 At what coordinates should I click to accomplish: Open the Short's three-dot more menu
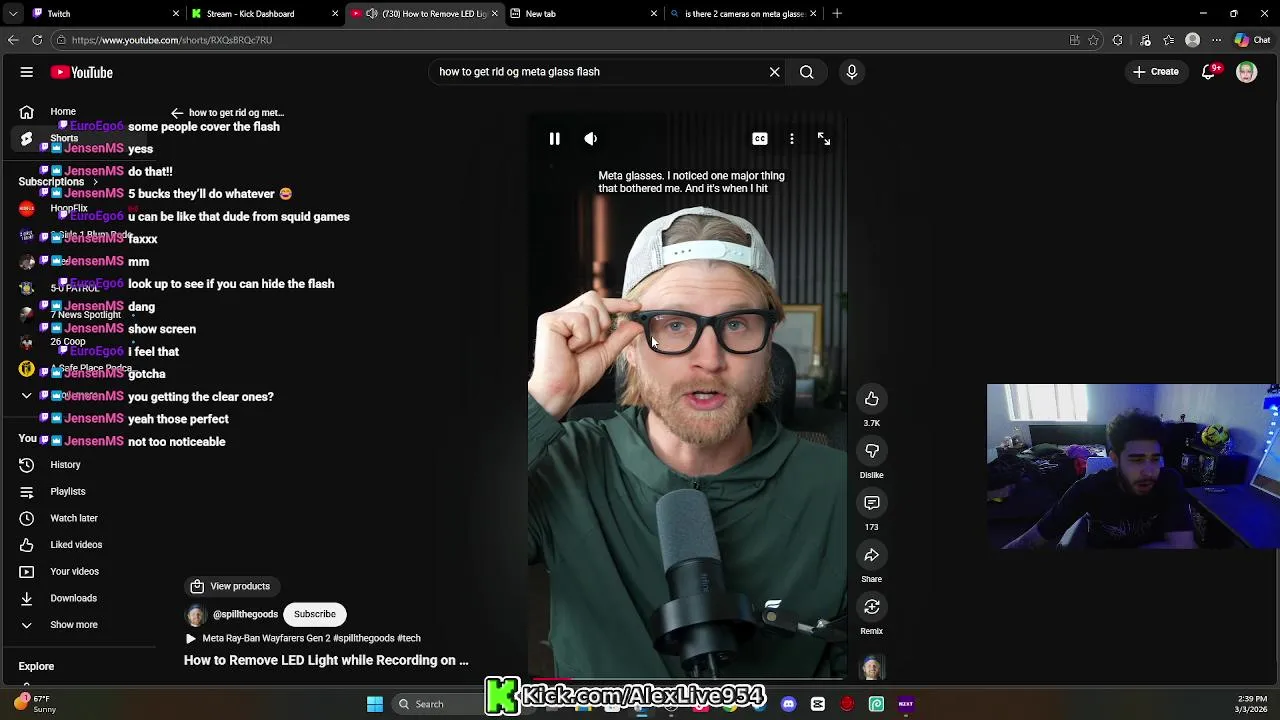tap(792, 139)
